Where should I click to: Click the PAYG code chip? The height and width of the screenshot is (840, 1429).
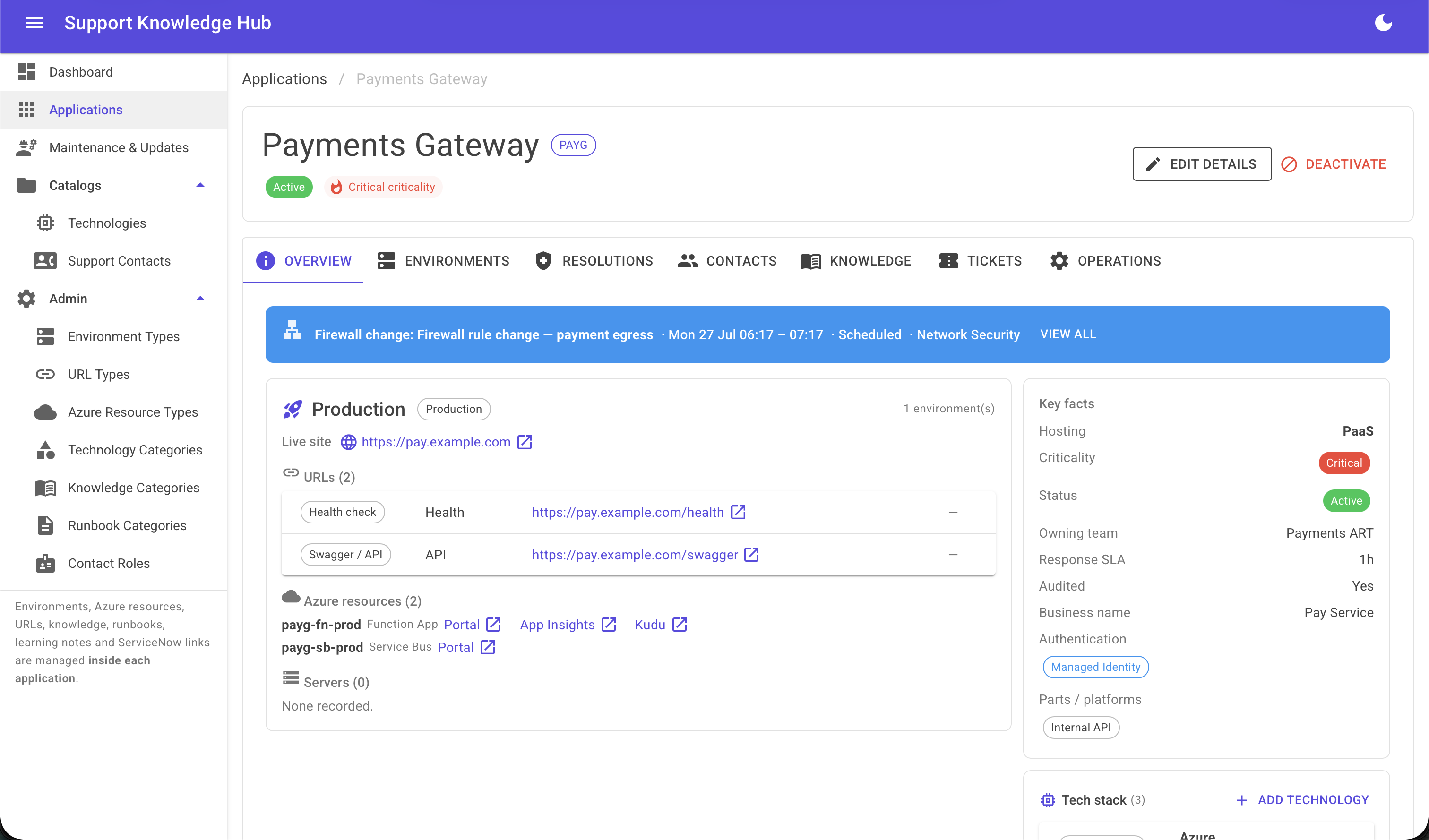pyautogui.click(x=573, y=145)
